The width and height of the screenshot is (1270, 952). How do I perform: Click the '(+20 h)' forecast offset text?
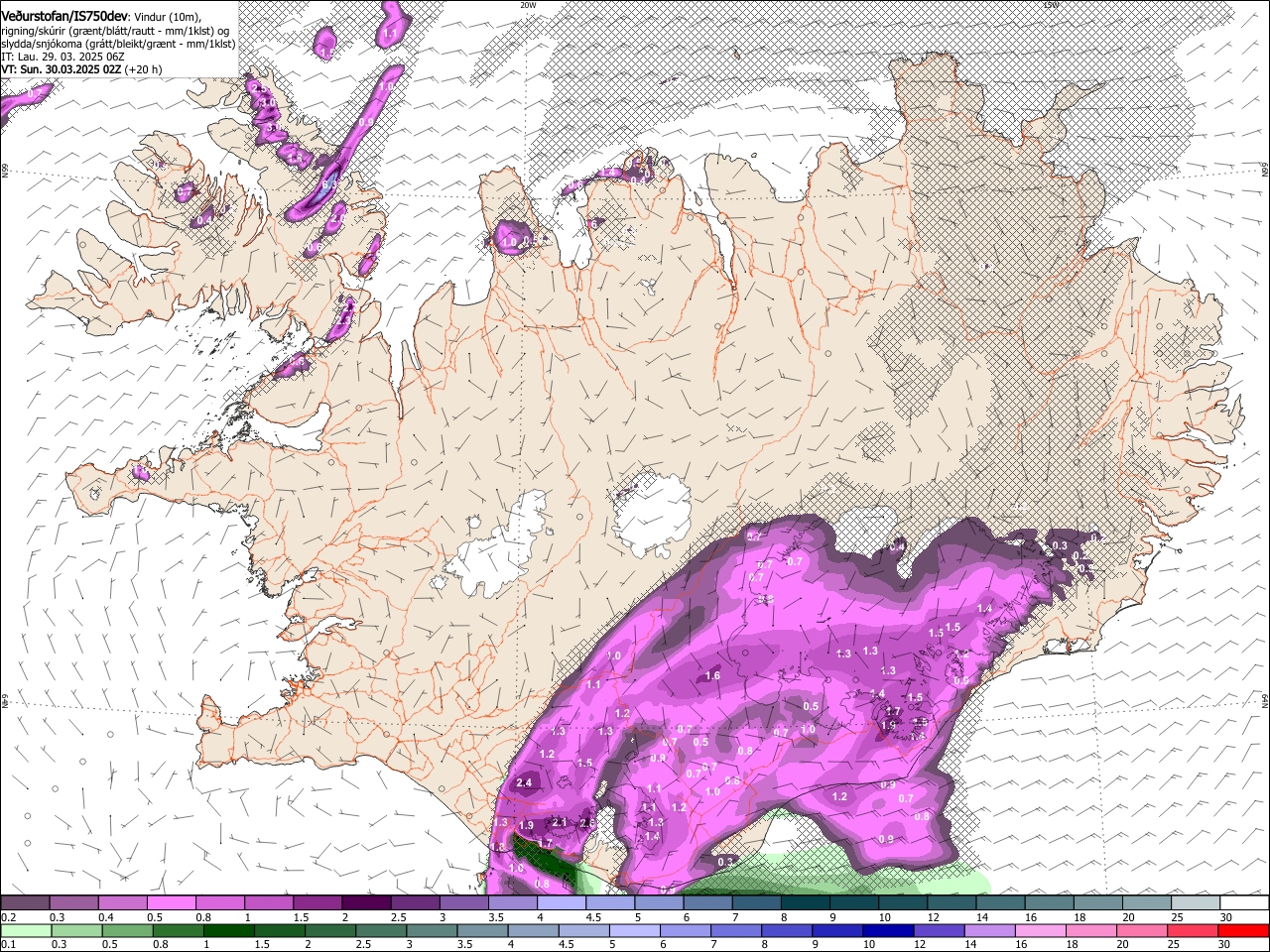point(144,69)
